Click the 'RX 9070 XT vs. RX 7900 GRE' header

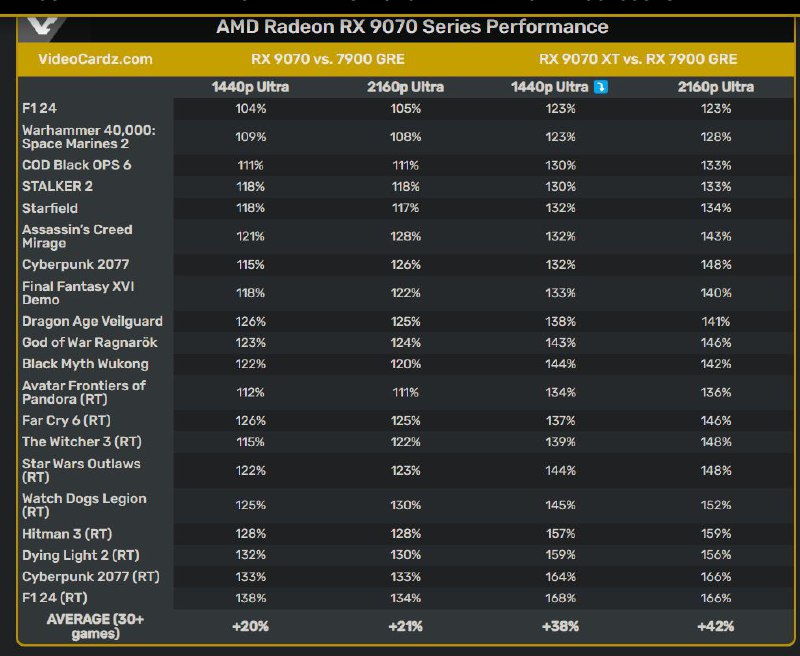(x=638, y=59)
